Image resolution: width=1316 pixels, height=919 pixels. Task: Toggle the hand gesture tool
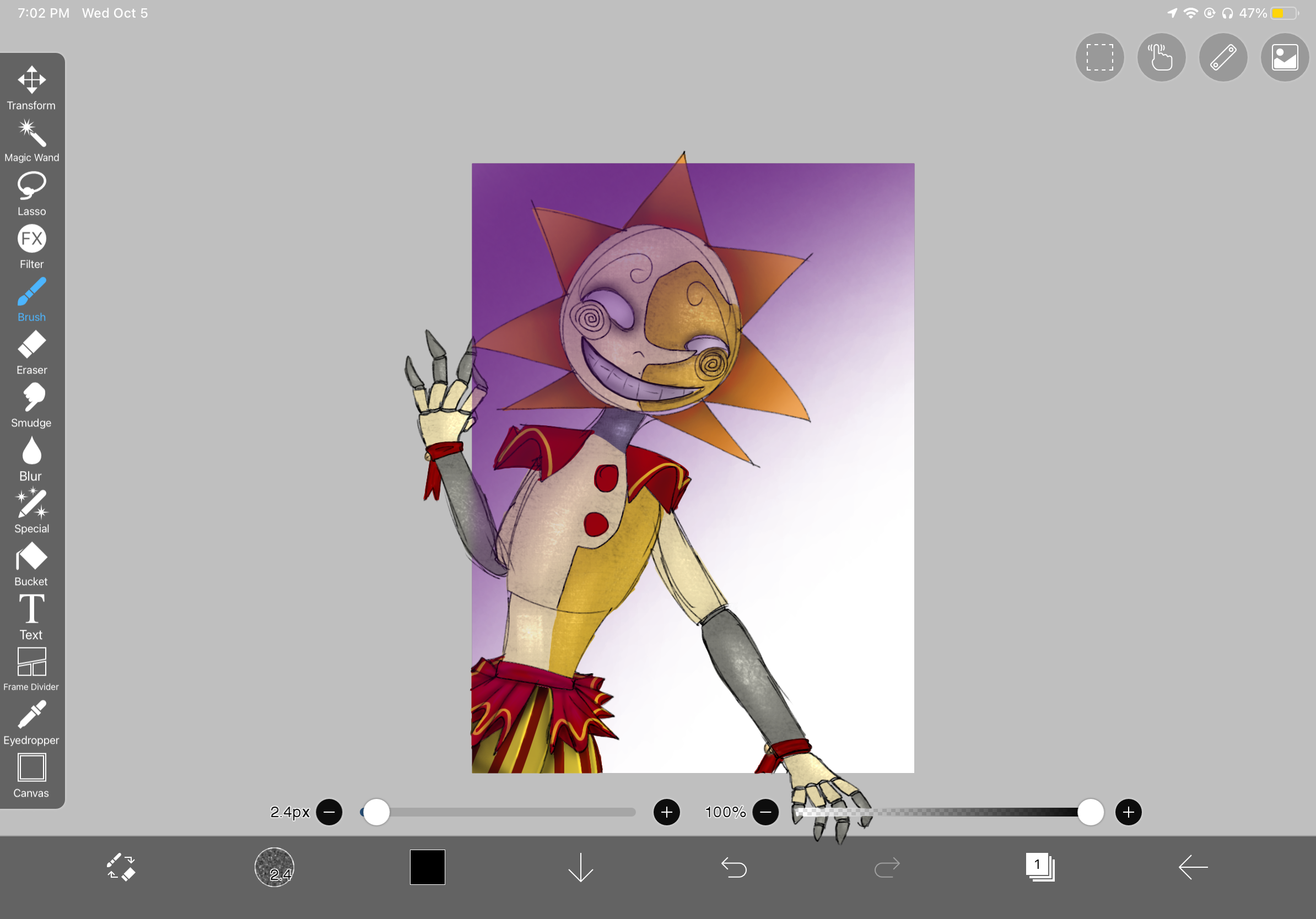[1161, 57]
